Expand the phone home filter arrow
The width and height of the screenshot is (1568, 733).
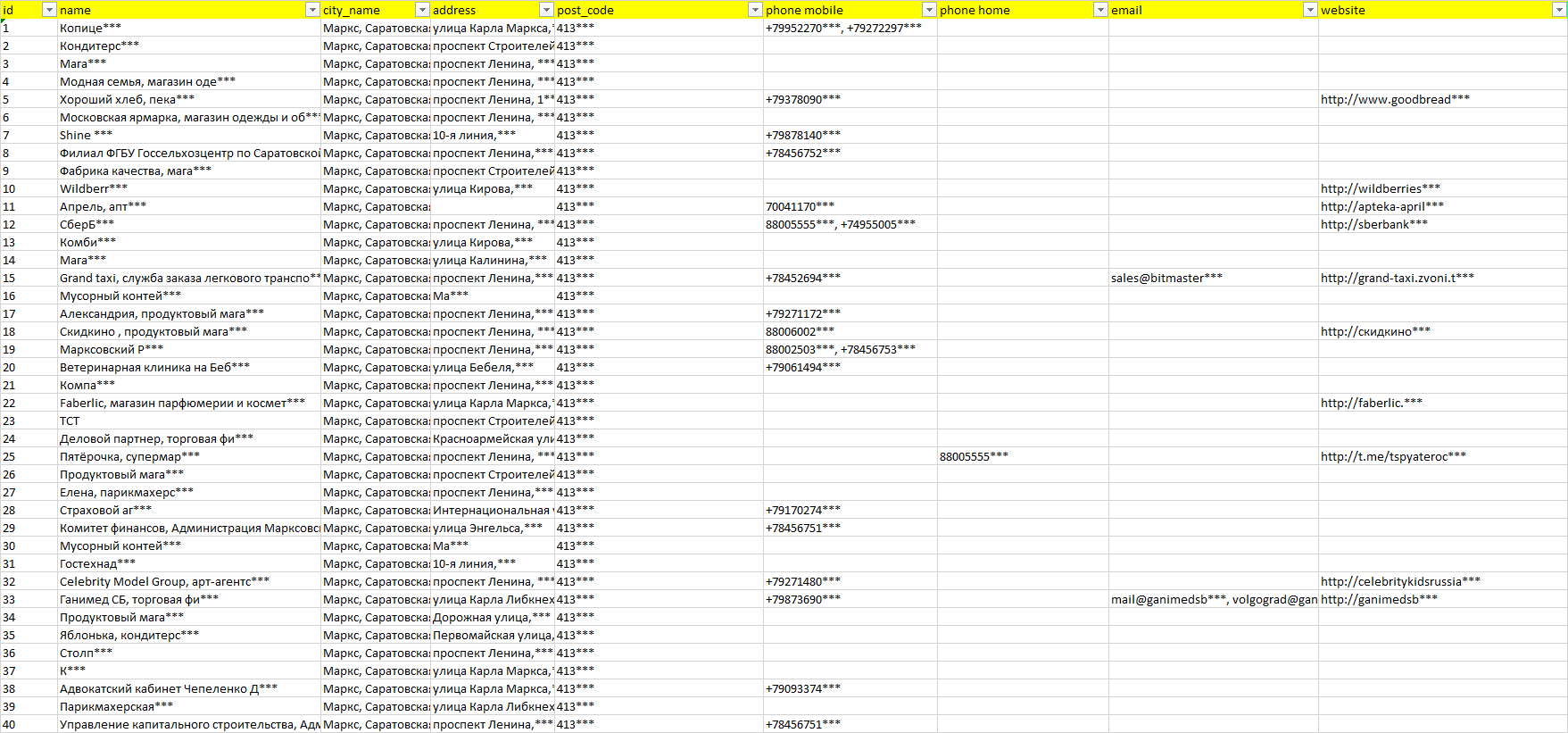pyautogui.click(x=1100, y=10)
